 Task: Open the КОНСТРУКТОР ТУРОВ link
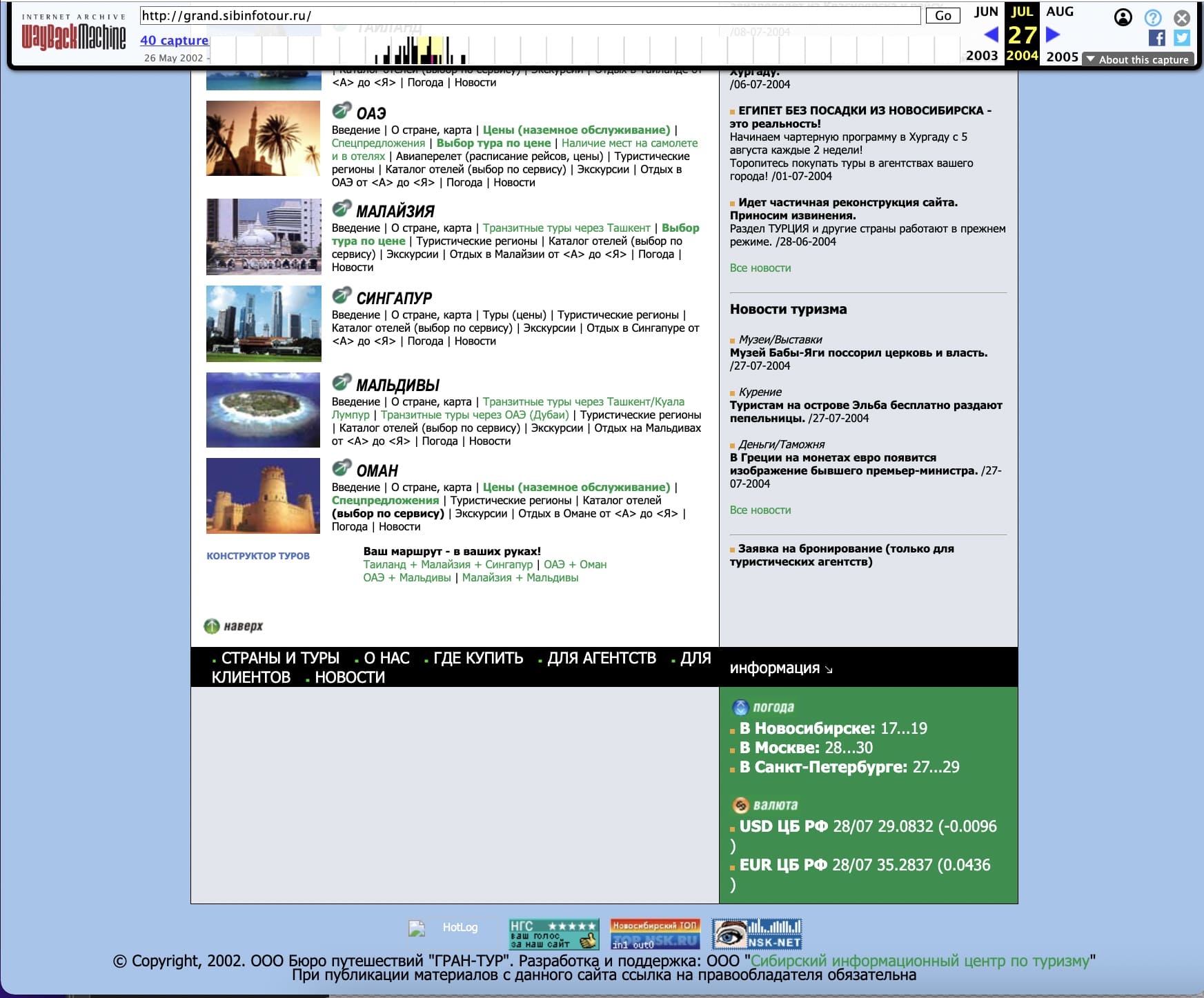click(258, 556)
